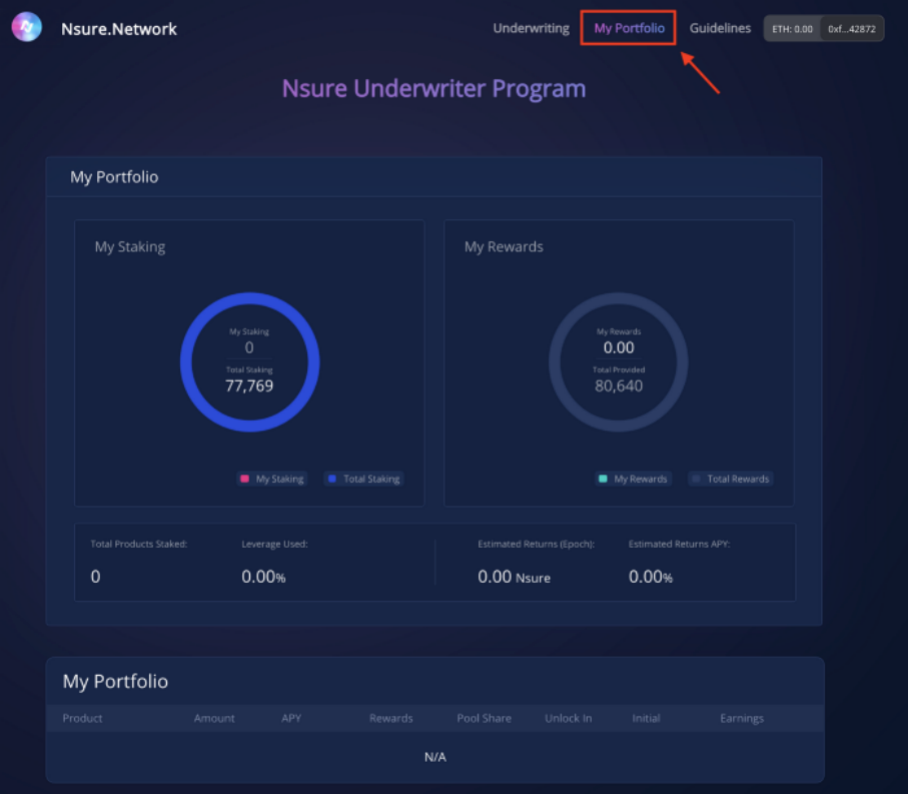The height and width of the screenshot is (794, 908).
Task: Click the 0.00 My Rewards value in the chart
Action: point(618,347)
